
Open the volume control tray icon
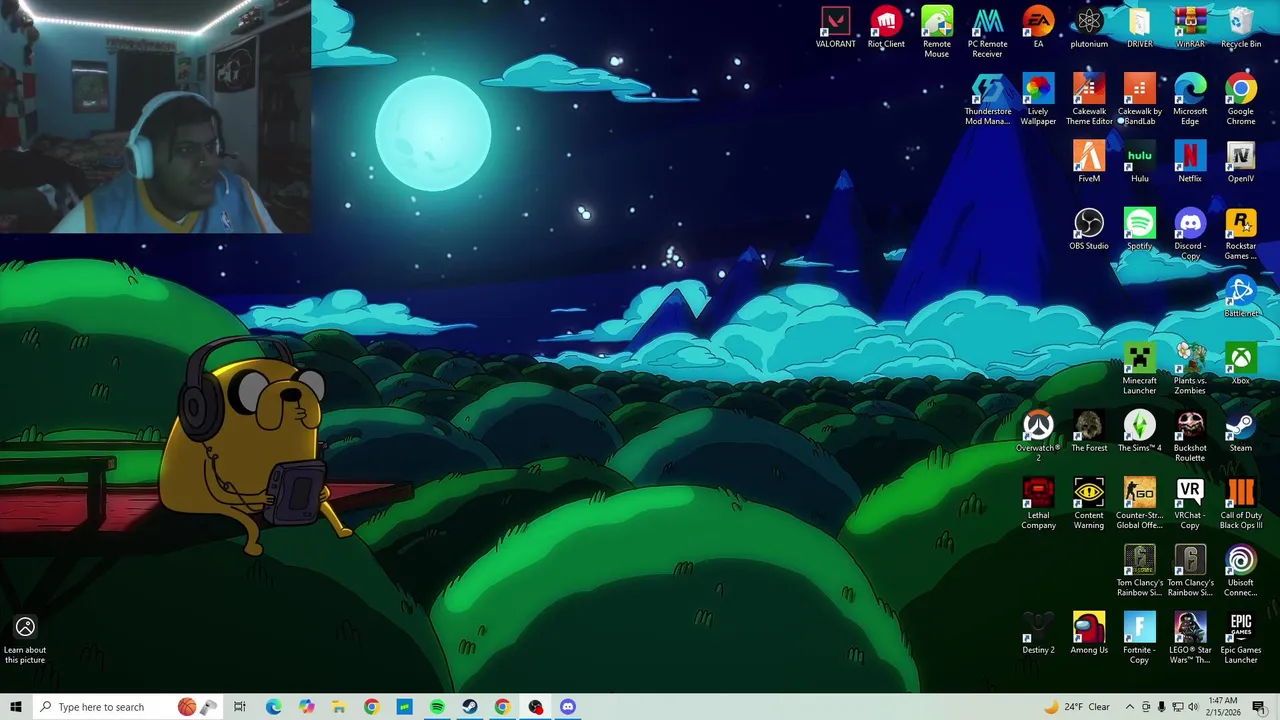click(1193, 707)
